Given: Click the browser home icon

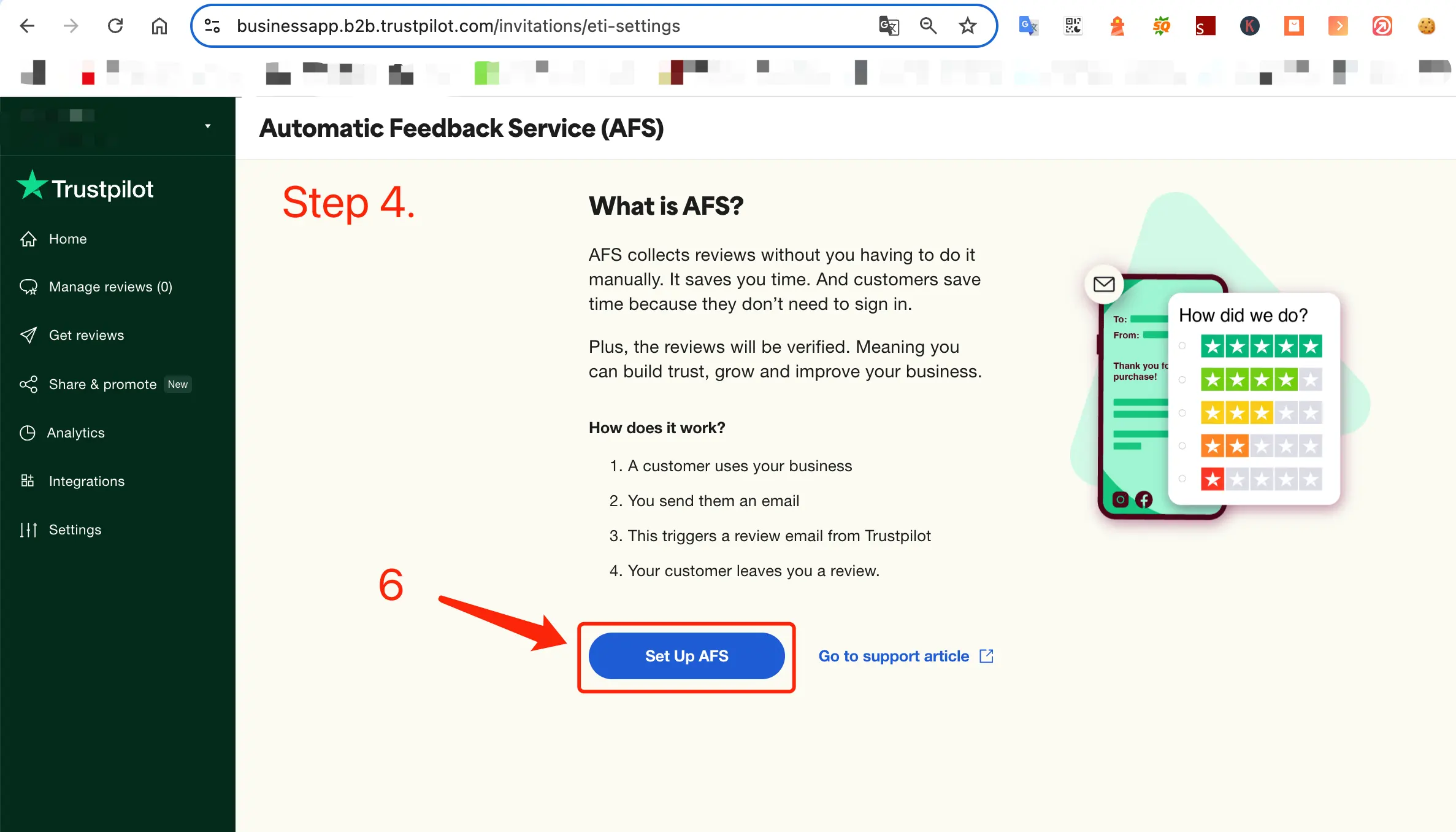Looking at the screenshot, I should click(159, 26).
